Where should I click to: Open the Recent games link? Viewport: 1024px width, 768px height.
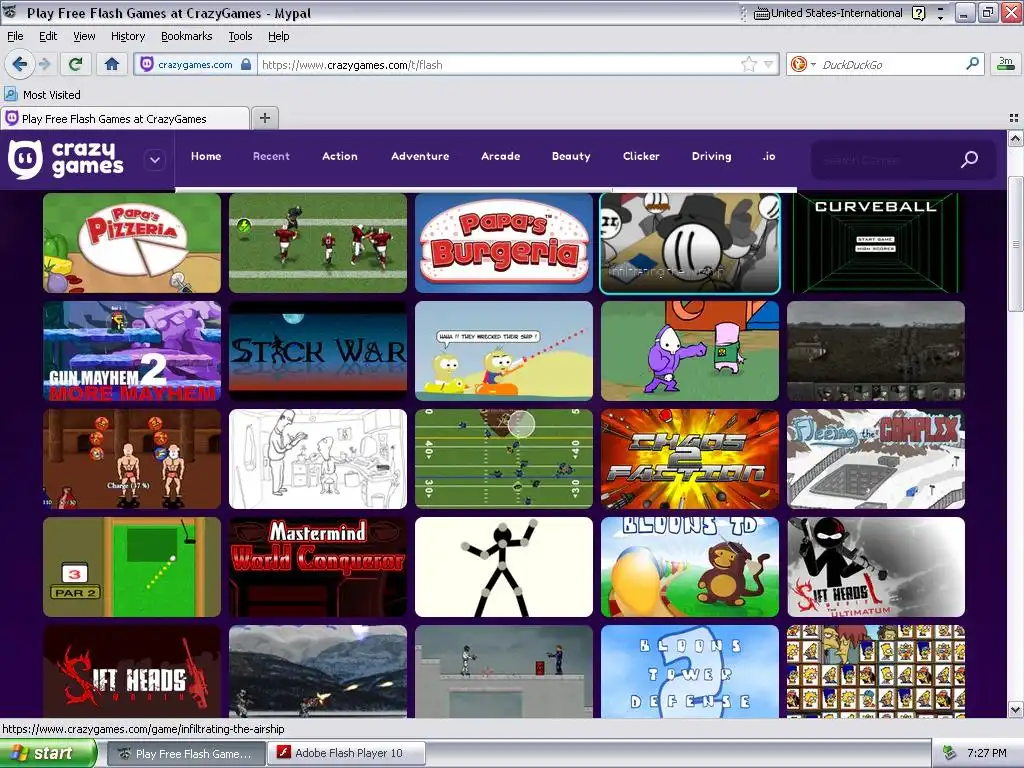271,156
